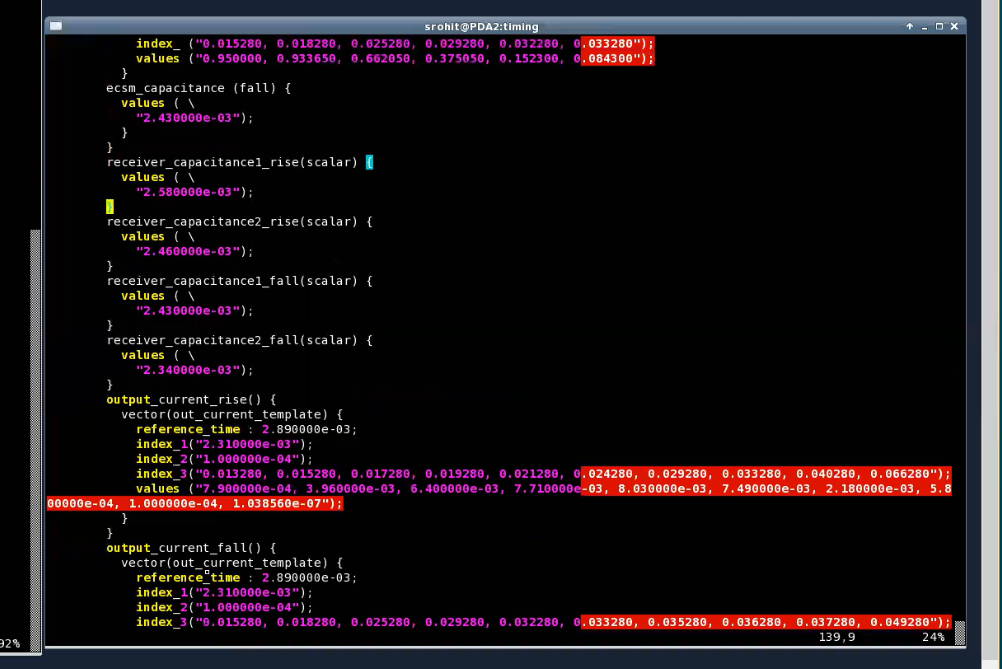The image size is (1002, 669).
Task: Place cursor on receiver_capacitance1_rise(scalar) line
Action: [x=232, y=162]
